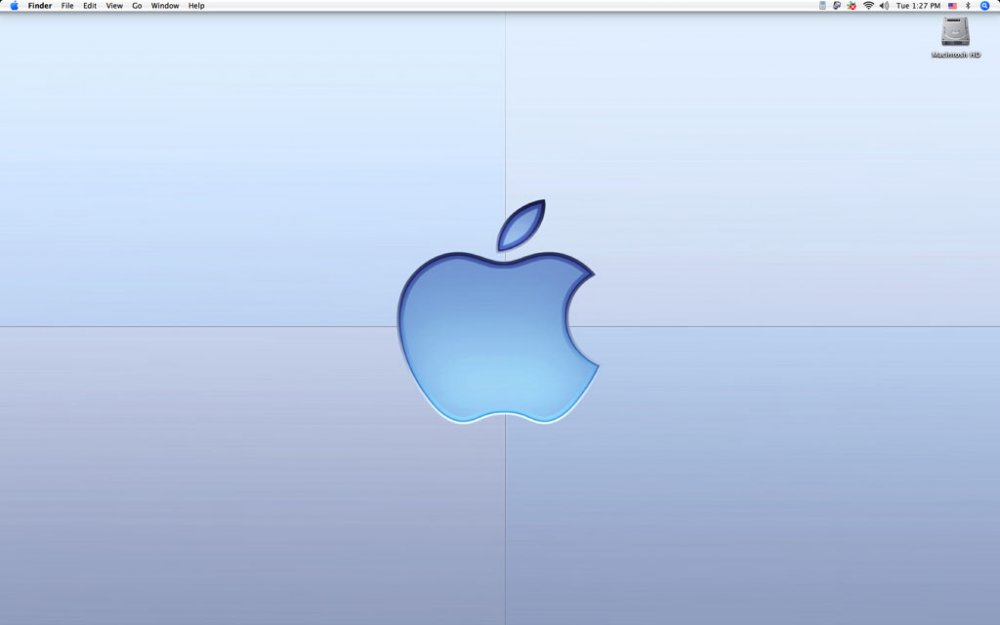Open the Window menu
The width and height of the screenshot is (1000, 625).
click(165, 6)
